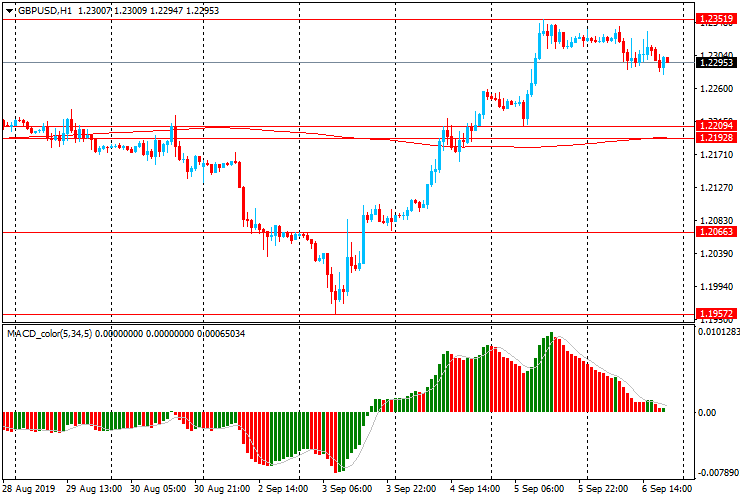Screen dimensions: 740x500
Task: Click the 1.20830 price axis value
Action: tap(716, 221)
